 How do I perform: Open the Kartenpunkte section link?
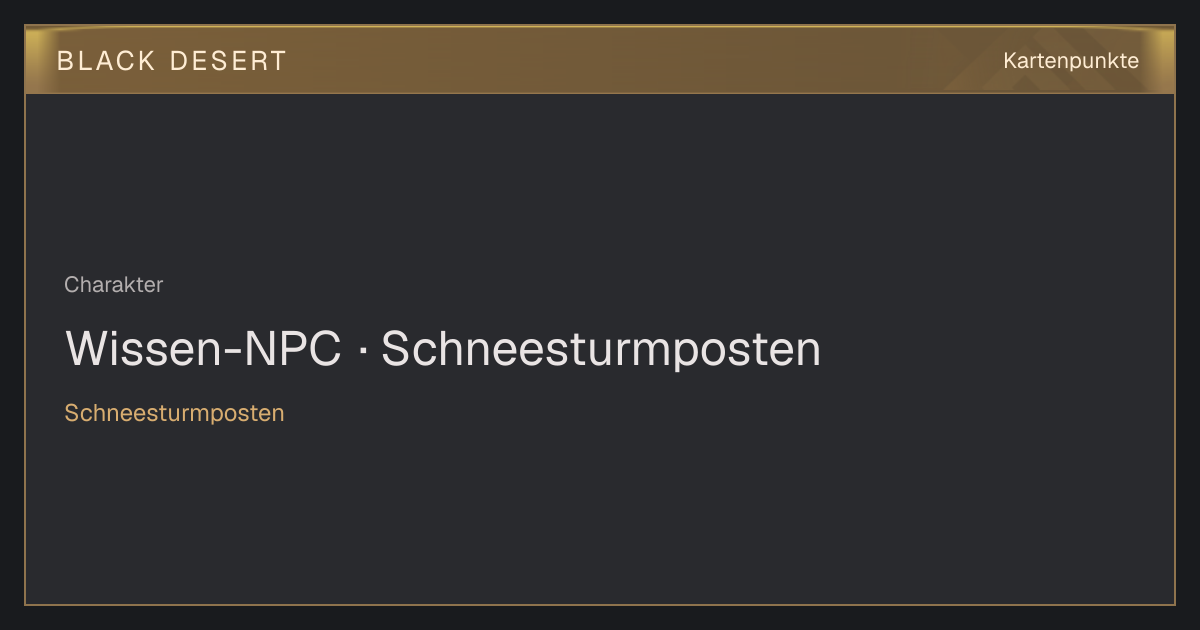[1071, 61]
